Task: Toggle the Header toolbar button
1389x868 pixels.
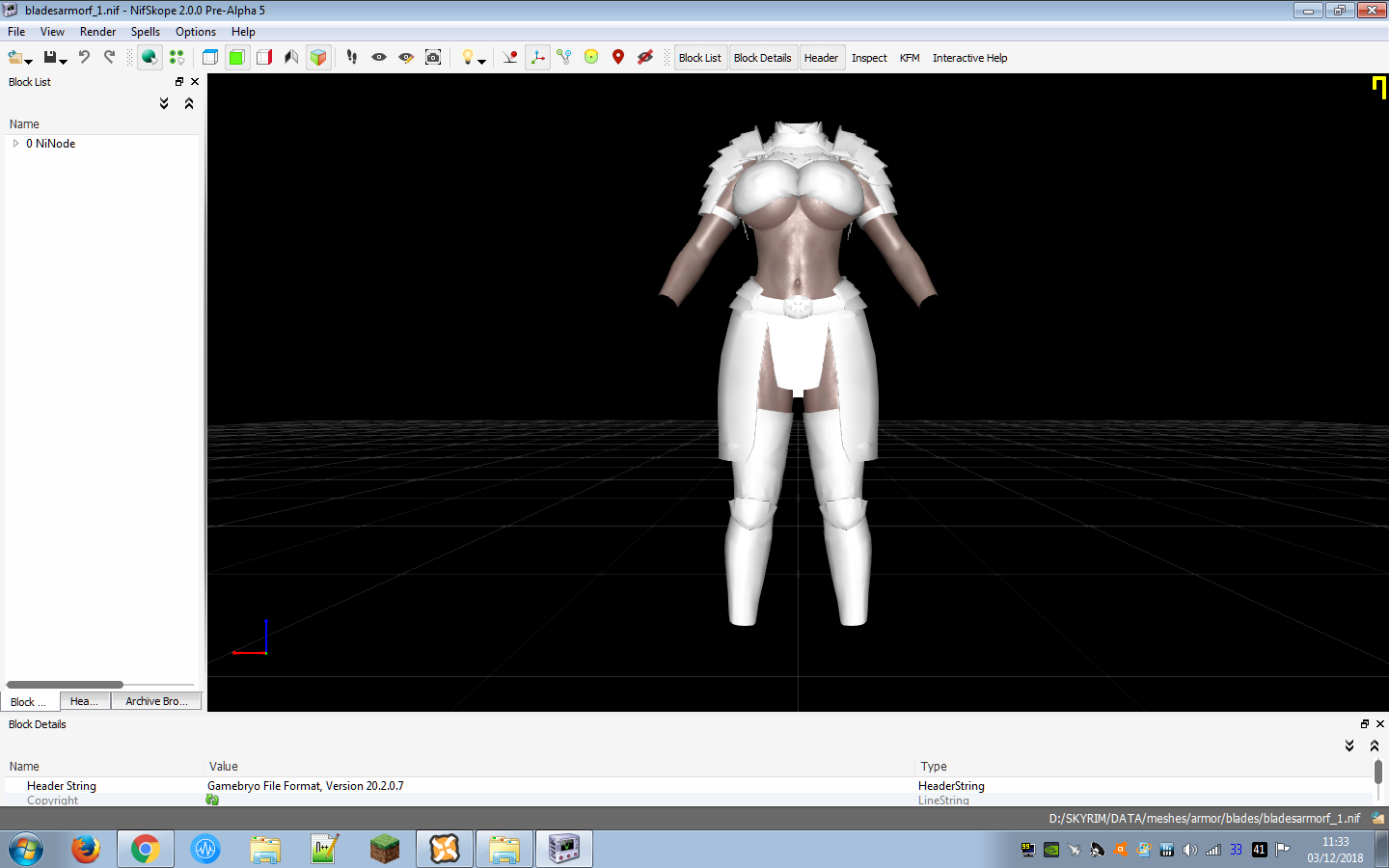Action: (821, 58)
